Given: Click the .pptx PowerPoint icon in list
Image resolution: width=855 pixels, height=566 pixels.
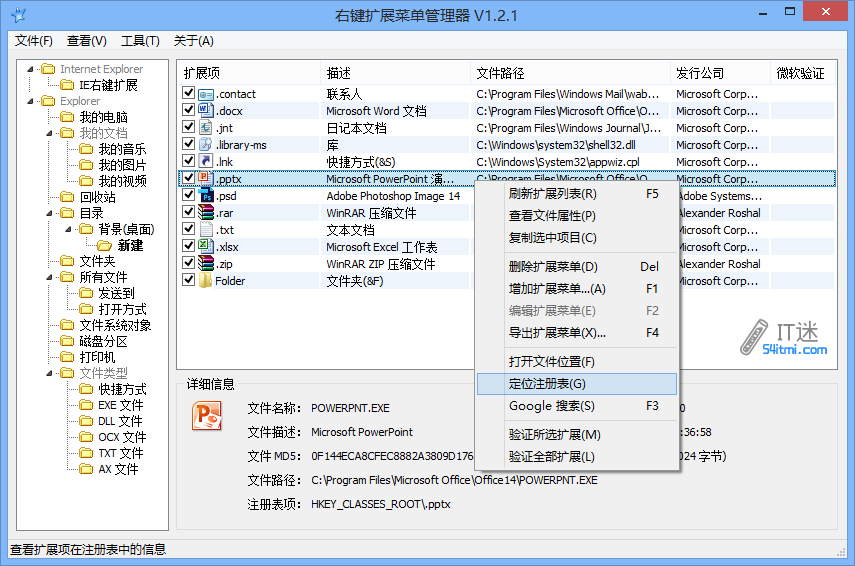Looking at the screenshot, I should coord(206,179).
